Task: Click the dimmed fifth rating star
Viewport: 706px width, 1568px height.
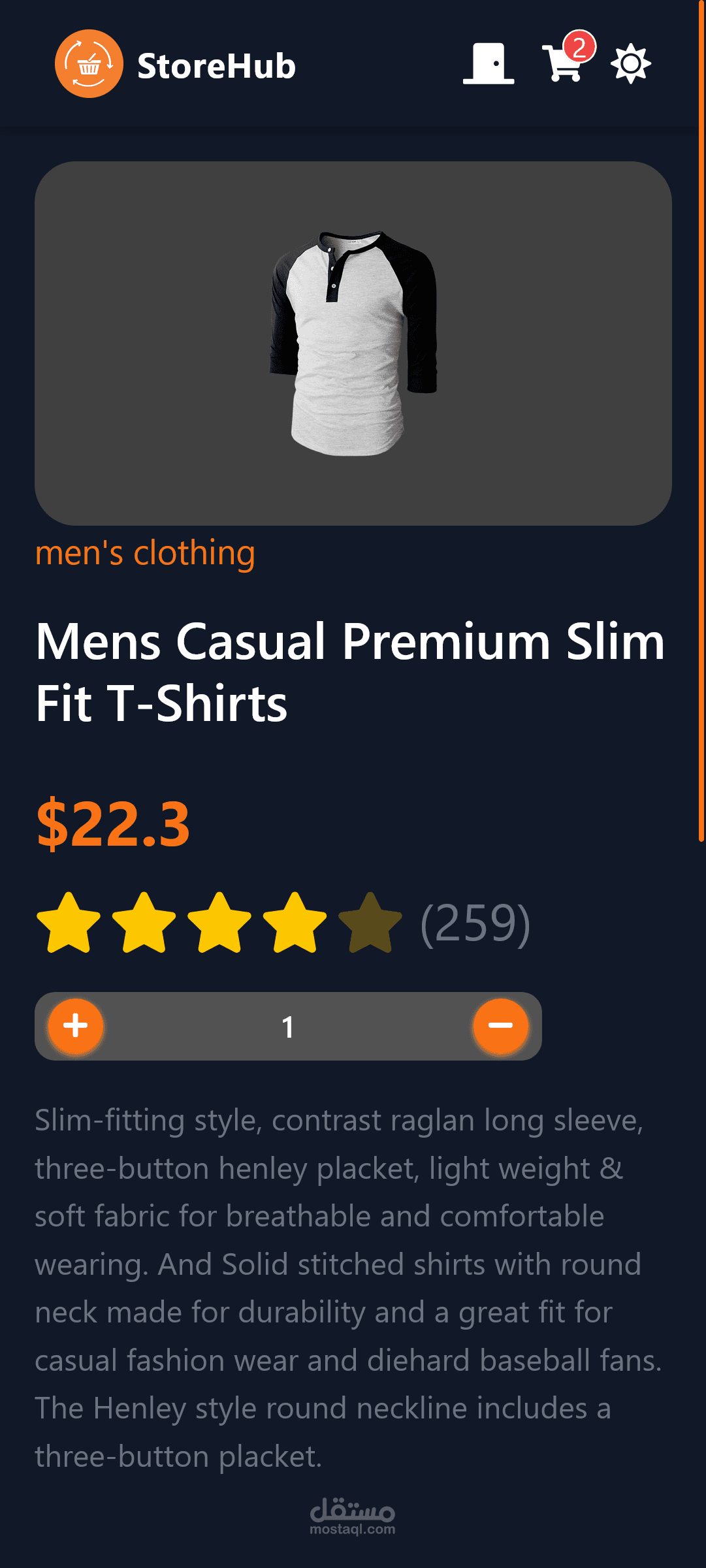Action: coord(370,923)
